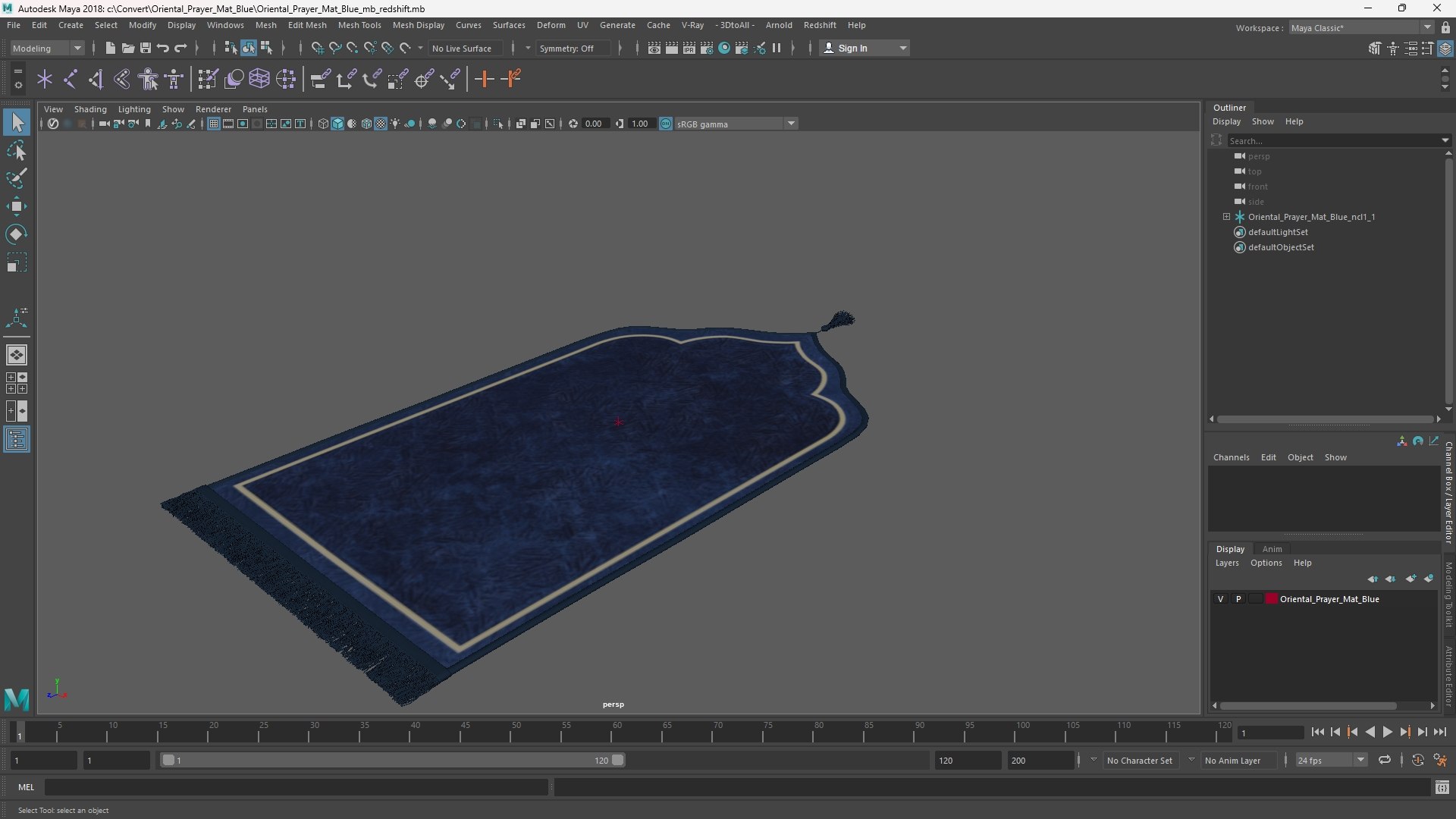Viewport: 1456px width, 819px height.
Task: Expand Oriental_Prayer_Mat_Blue_ncl1_1 node in Outliner
Action: point(1226,217)
